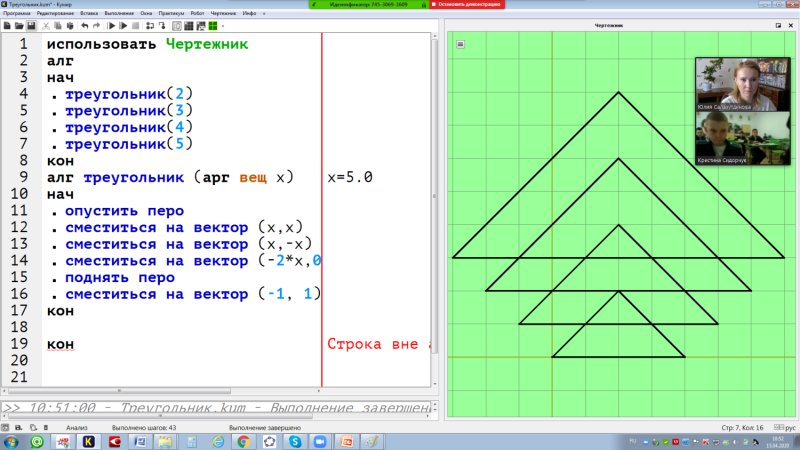The width and height of the screenshot is (800, 450).
Task: Open Skype from the taskbar
Action: coord(295,441)
